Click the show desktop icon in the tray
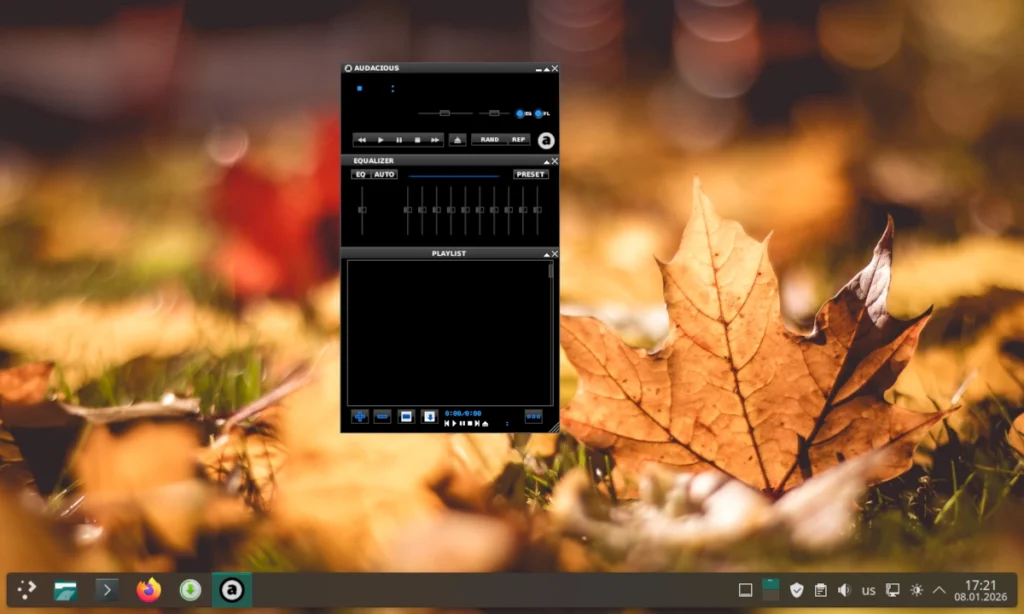Screen dimensions: 1024x614 (745, 590)
